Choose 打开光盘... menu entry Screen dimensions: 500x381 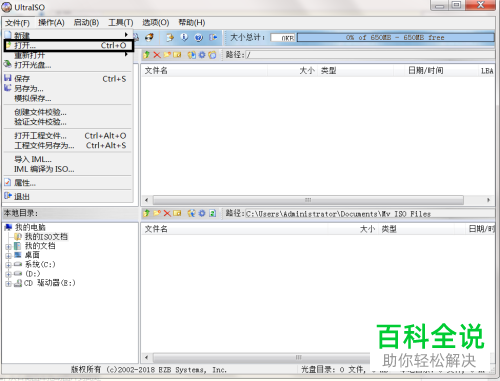click(x=68, y=65)
